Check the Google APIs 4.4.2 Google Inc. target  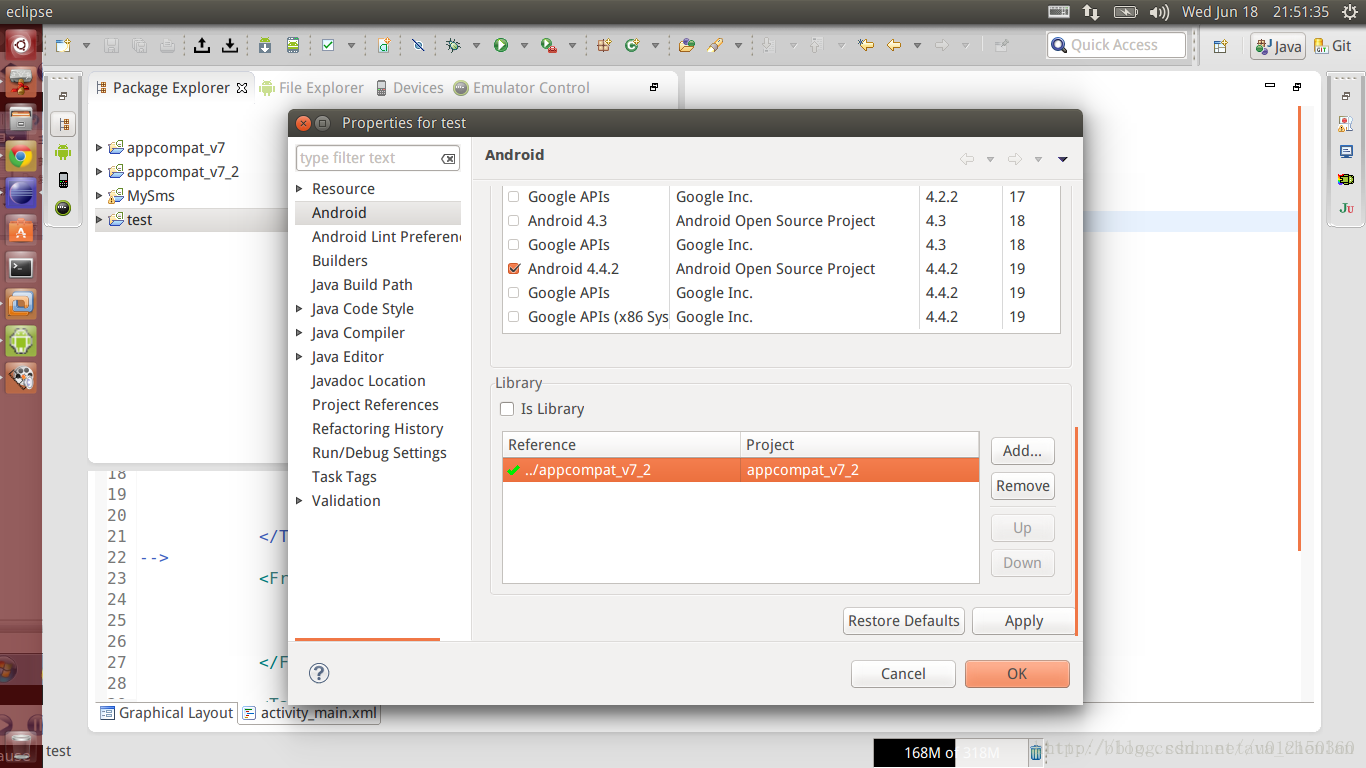click(x=514, y=293)
